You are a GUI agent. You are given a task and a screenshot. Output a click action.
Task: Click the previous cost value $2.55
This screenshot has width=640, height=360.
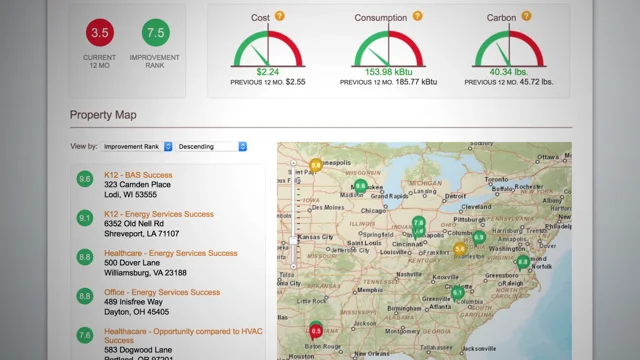(296, 82)
